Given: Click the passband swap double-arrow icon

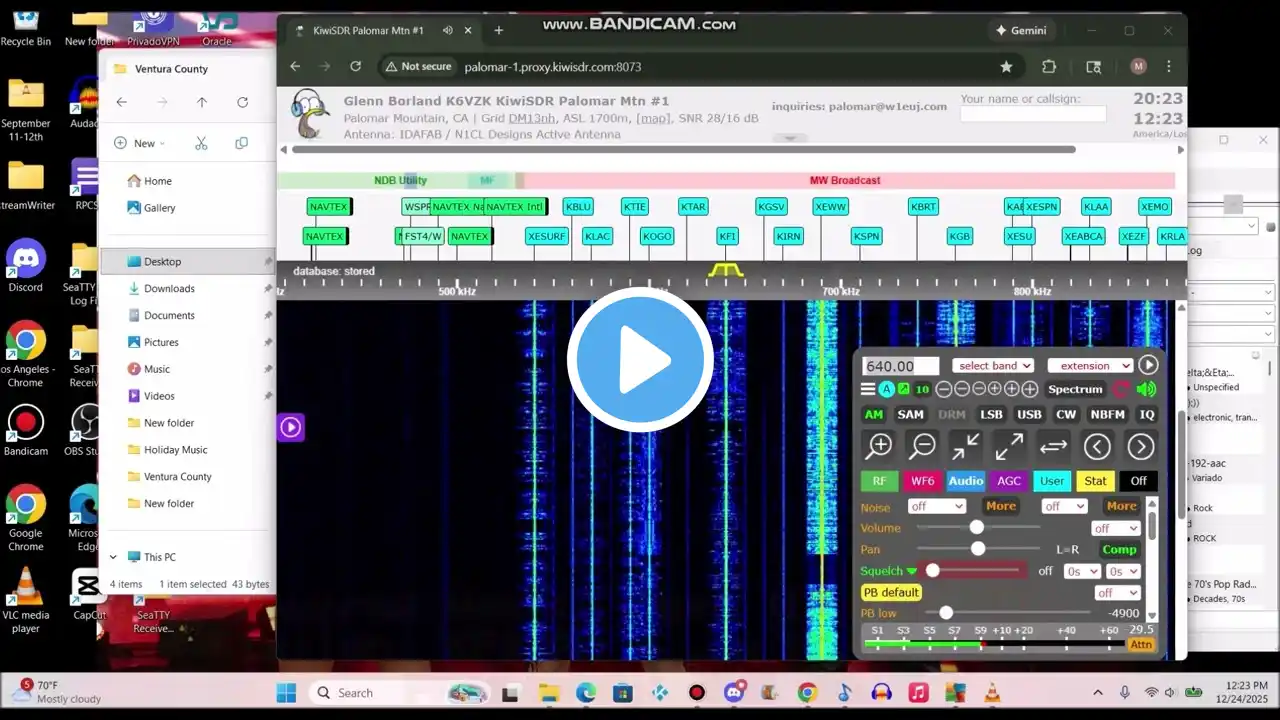Looking at the screenshot, I should tap(1053, 446).
